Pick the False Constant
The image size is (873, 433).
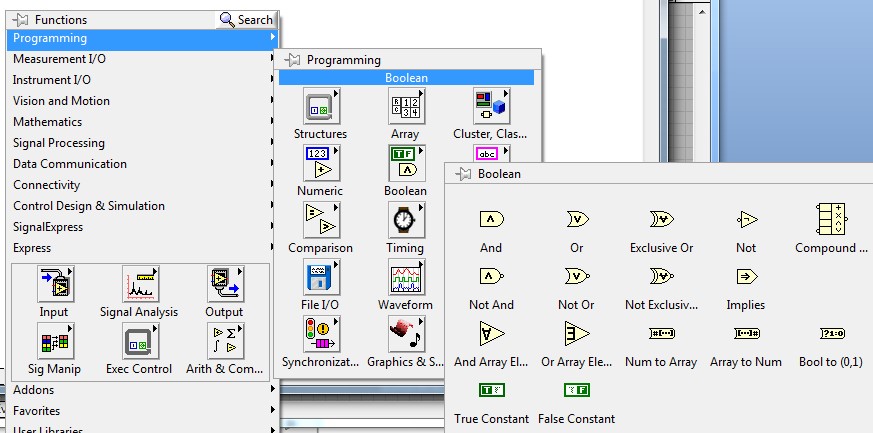[x=577, y=390]
